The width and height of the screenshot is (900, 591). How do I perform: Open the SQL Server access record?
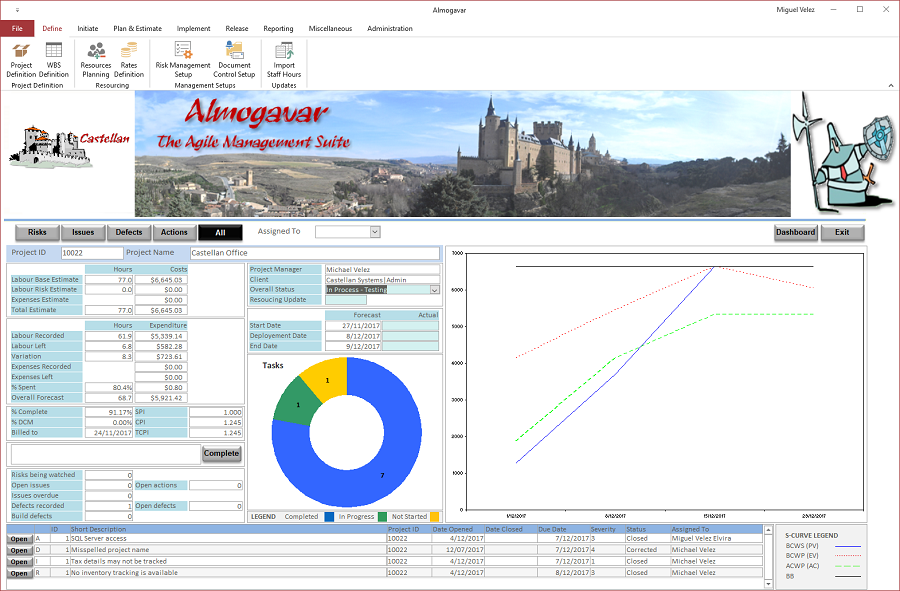tap(19, 539)
